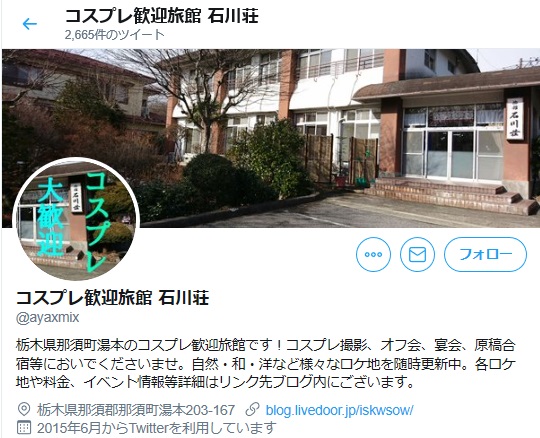Click the glass entrance doors in the banner photo

[450, 154]
